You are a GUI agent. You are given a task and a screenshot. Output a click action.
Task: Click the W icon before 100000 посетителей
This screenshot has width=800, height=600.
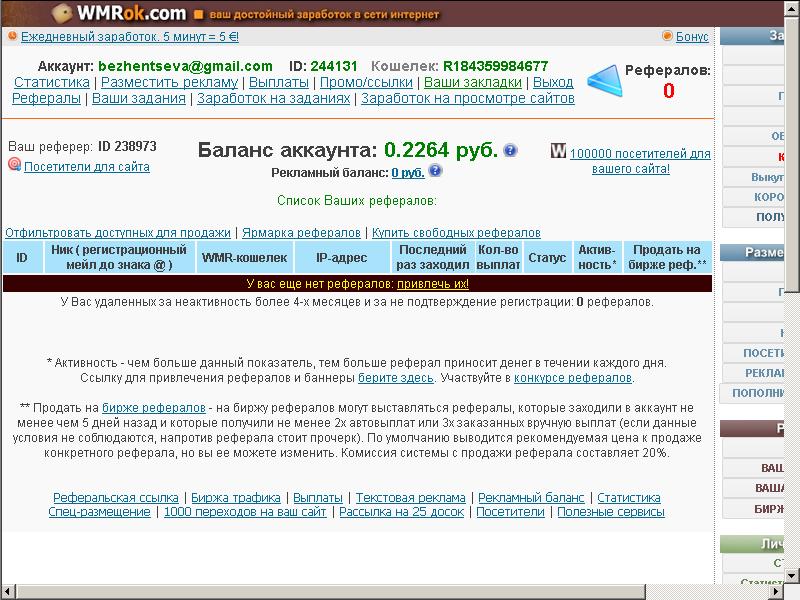coord(558,151)
